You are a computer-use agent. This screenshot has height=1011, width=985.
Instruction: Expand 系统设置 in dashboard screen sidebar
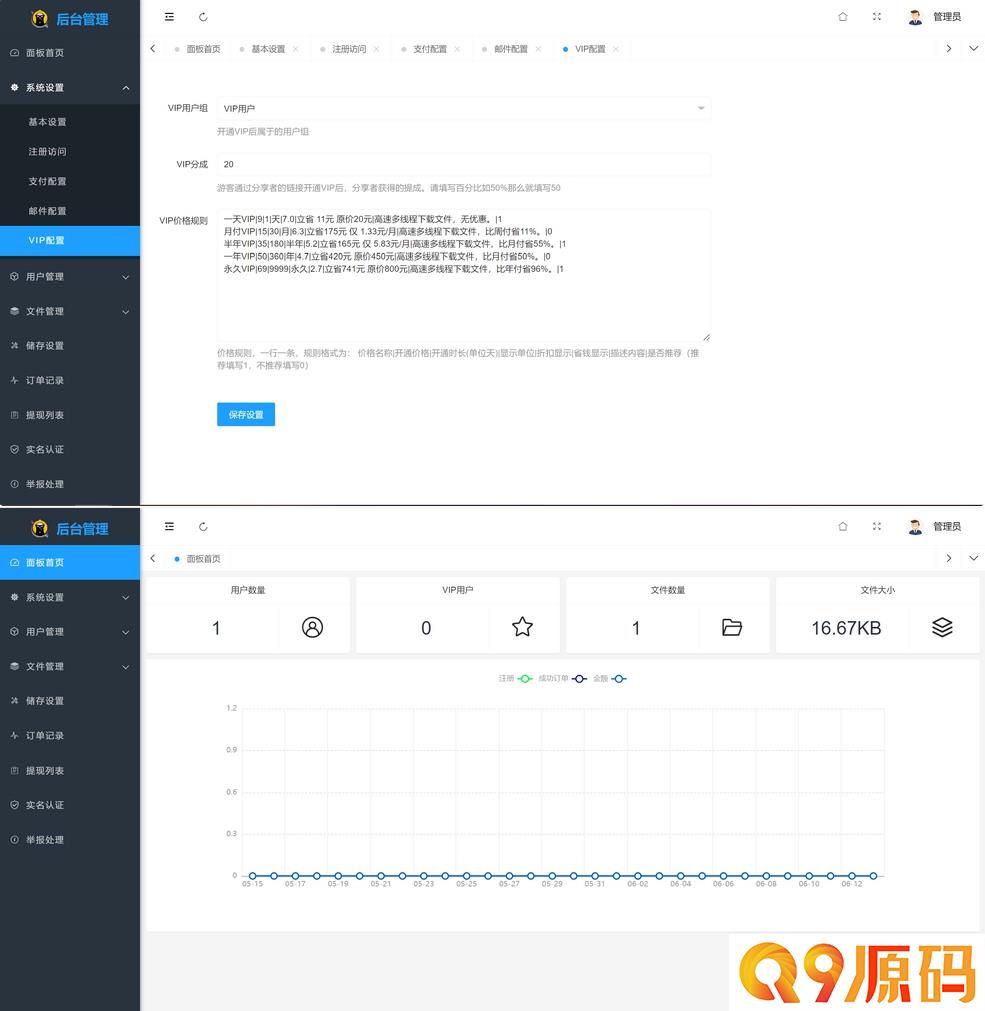pyautogui.click(x=70, y=597)
